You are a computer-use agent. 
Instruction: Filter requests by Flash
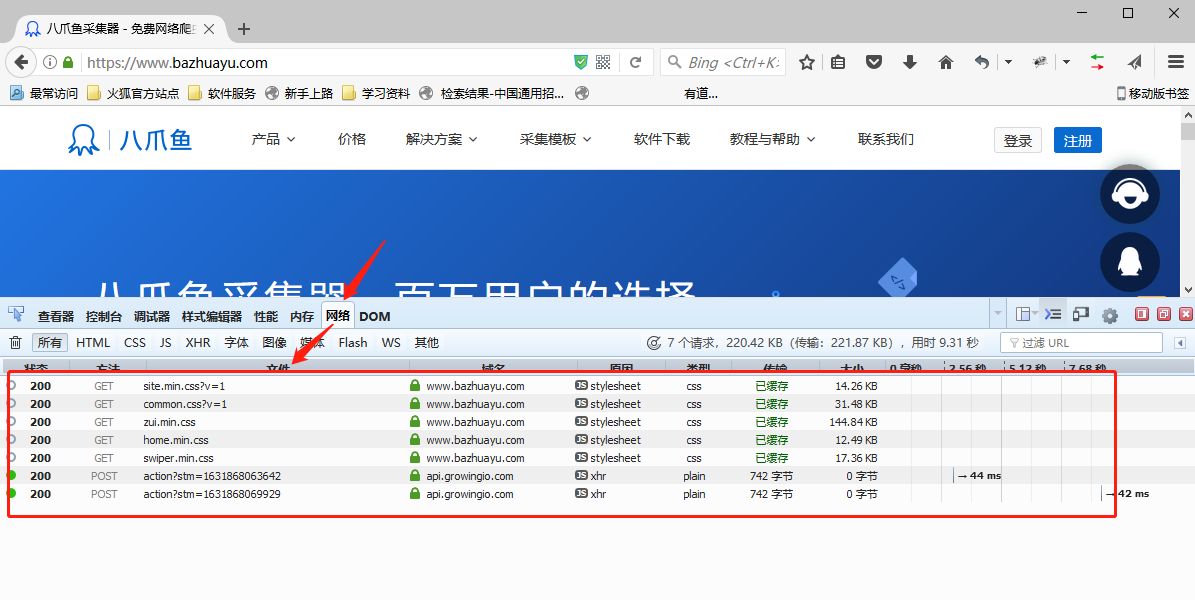pyautogui.click(x=353, y=343)
